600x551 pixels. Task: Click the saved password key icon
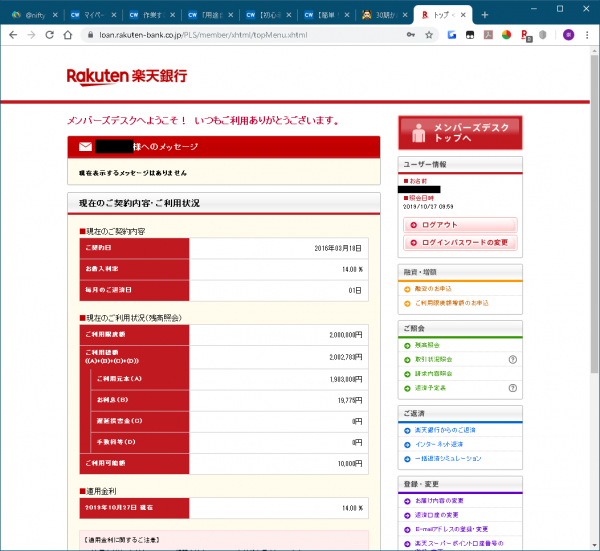tap(411, 35)
